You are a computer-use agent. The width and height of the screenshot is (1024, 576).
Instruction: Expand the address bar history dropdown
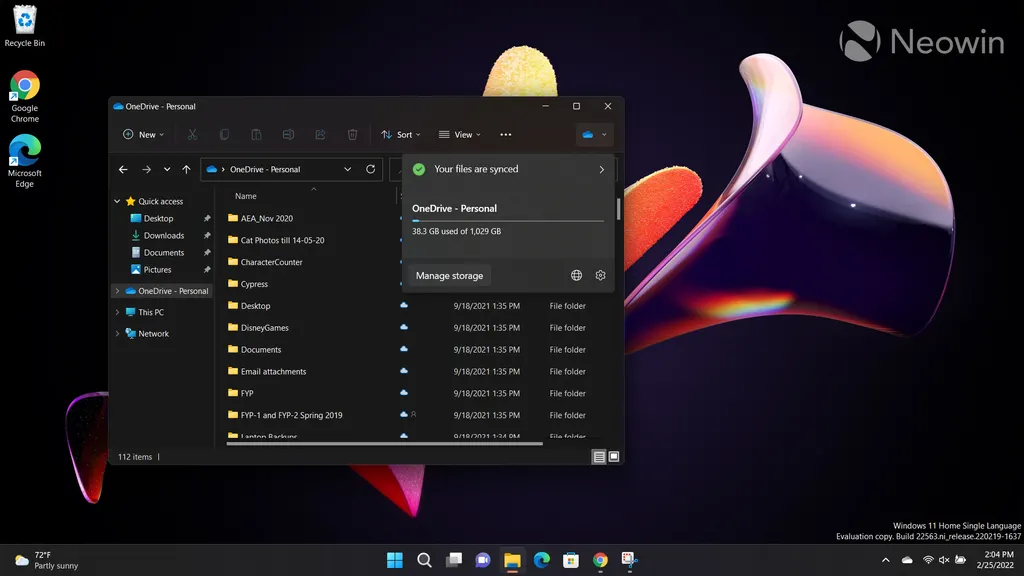pos(347,169)
